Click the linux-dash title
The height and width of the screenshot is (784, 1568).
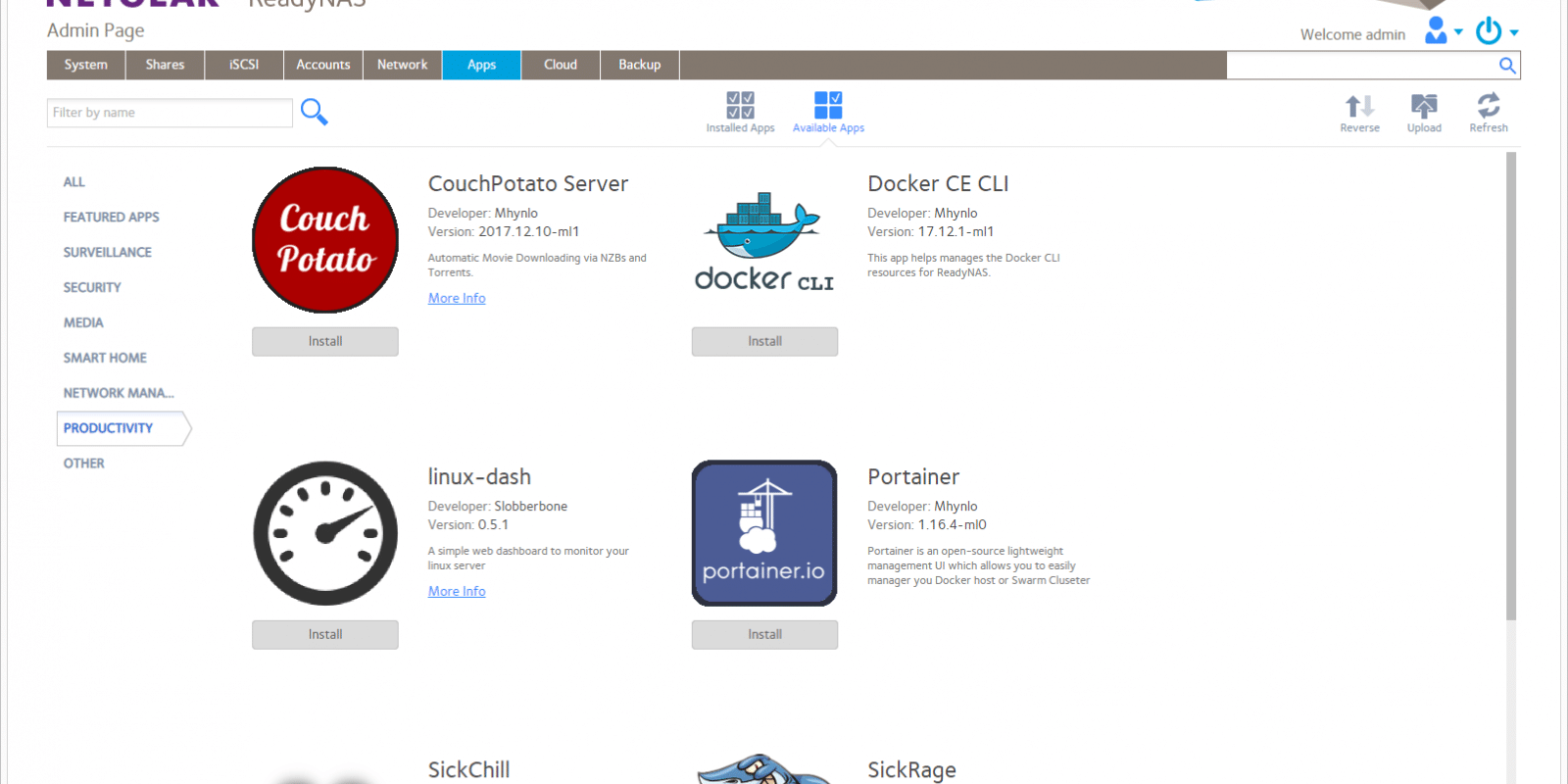tap(479, 477)
